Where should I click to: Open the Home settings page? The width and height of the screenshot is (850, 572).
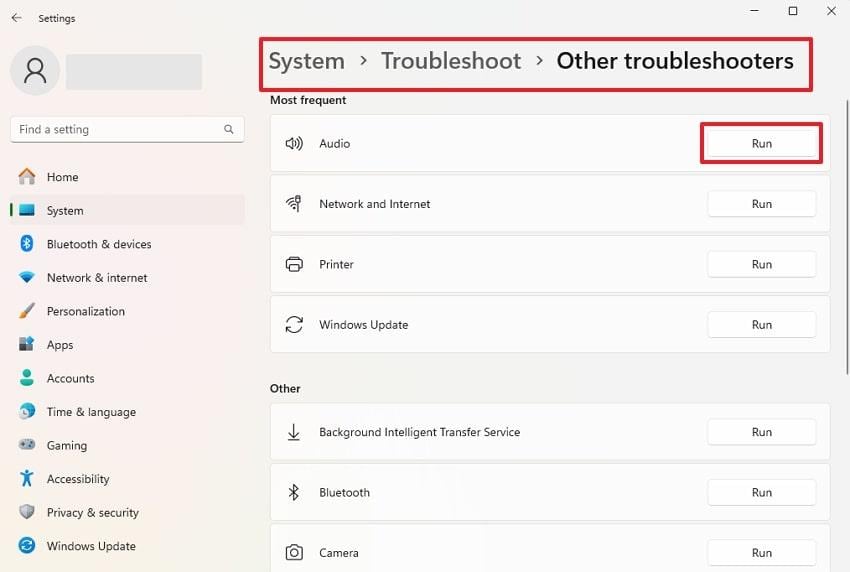[x=127, y=177]
